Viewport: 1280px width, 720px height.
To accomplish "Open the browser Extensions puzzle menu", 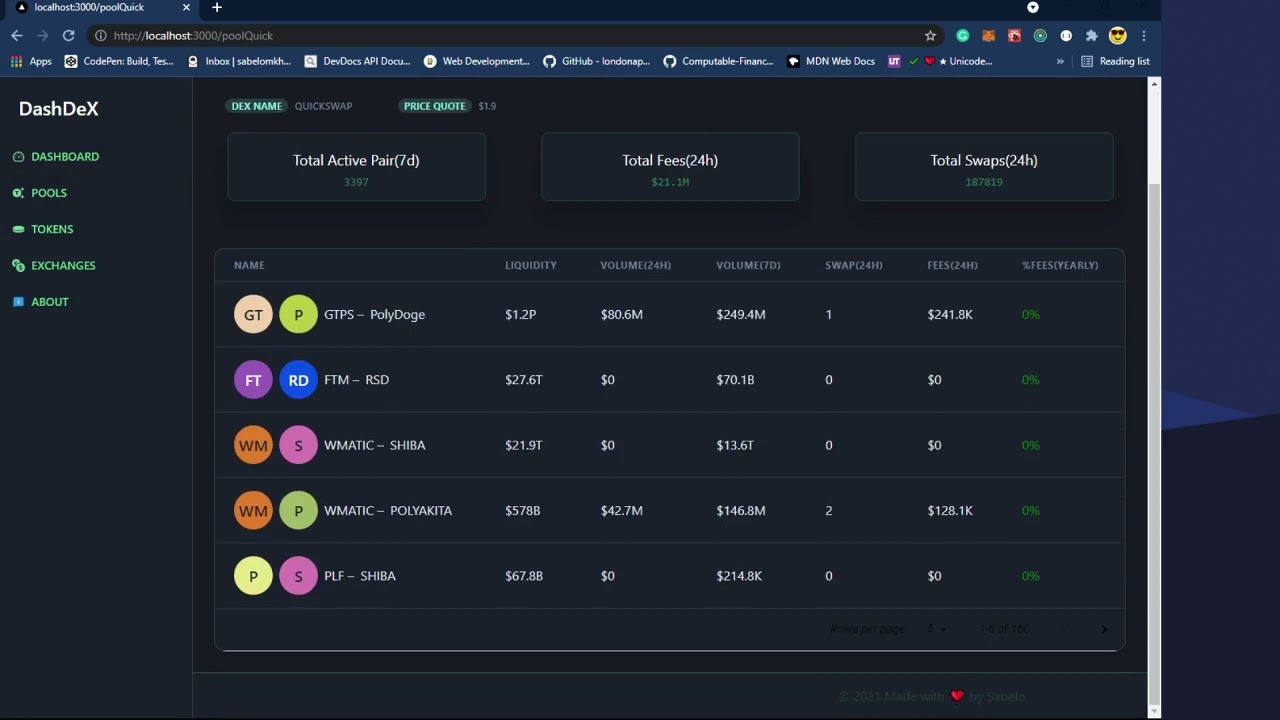I will 1091,36.
